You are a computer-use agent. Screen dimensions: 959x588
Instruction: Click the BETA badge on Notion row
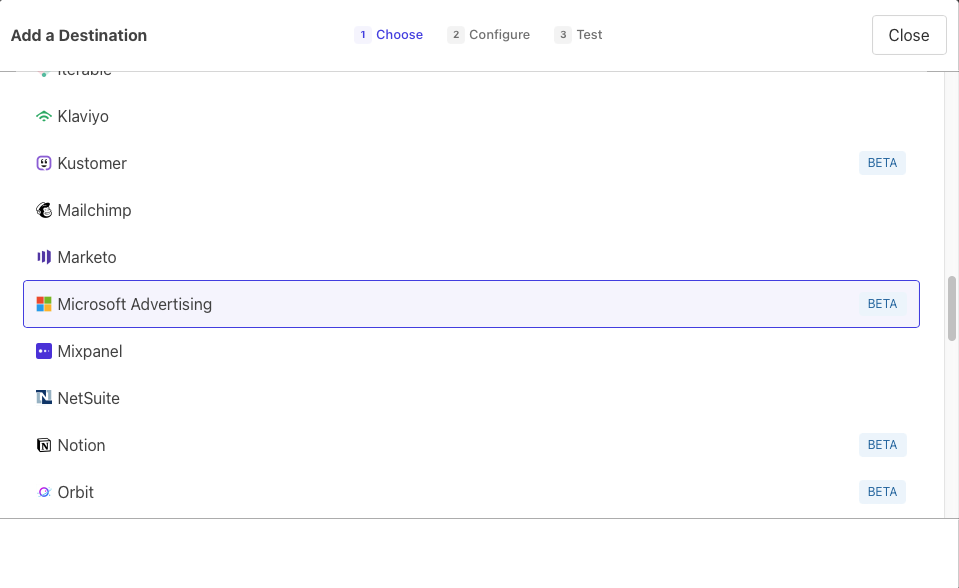(882, 445)
